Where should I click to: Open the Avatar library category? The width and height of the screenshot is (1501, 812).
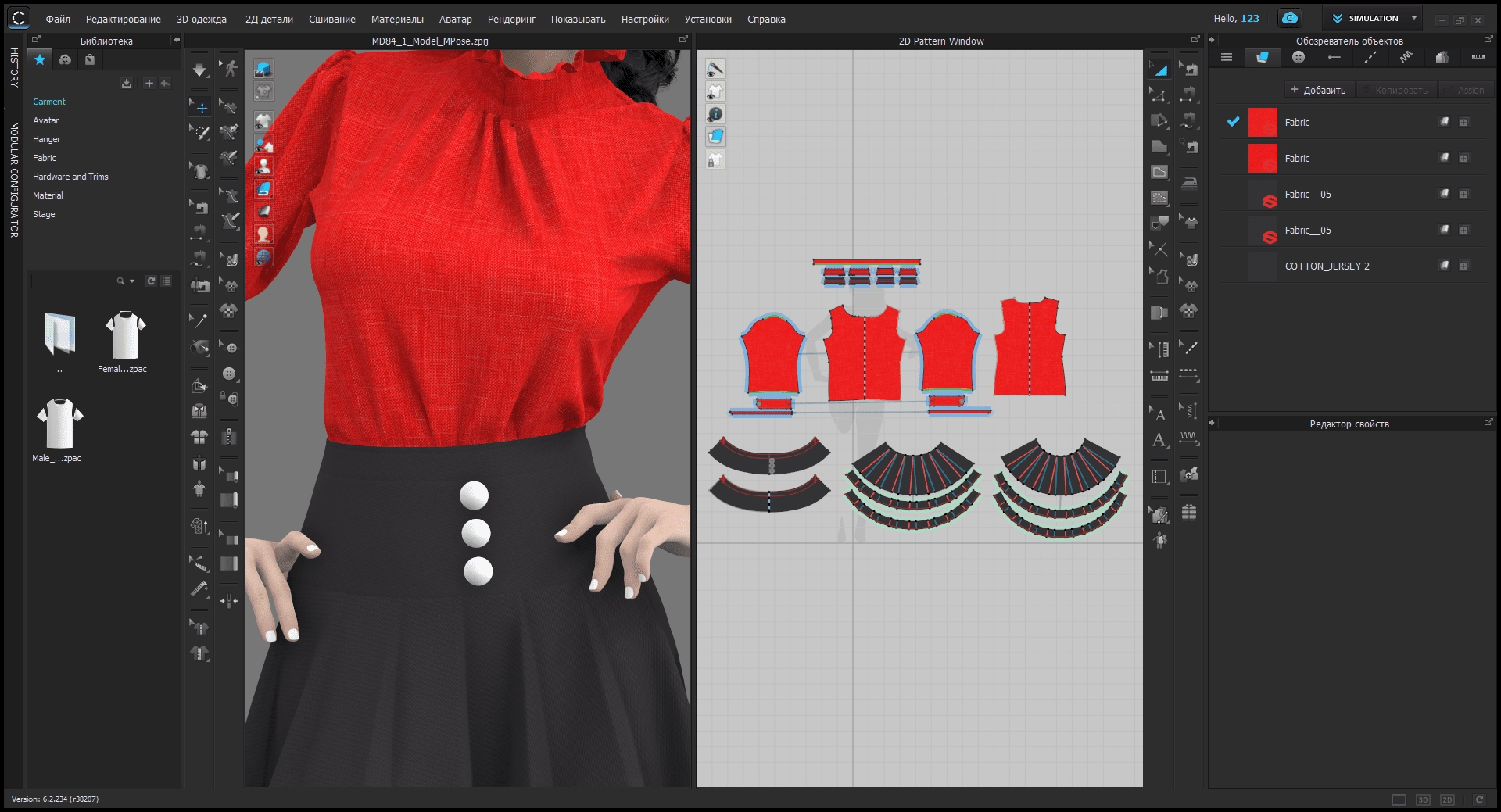[46, 120]
